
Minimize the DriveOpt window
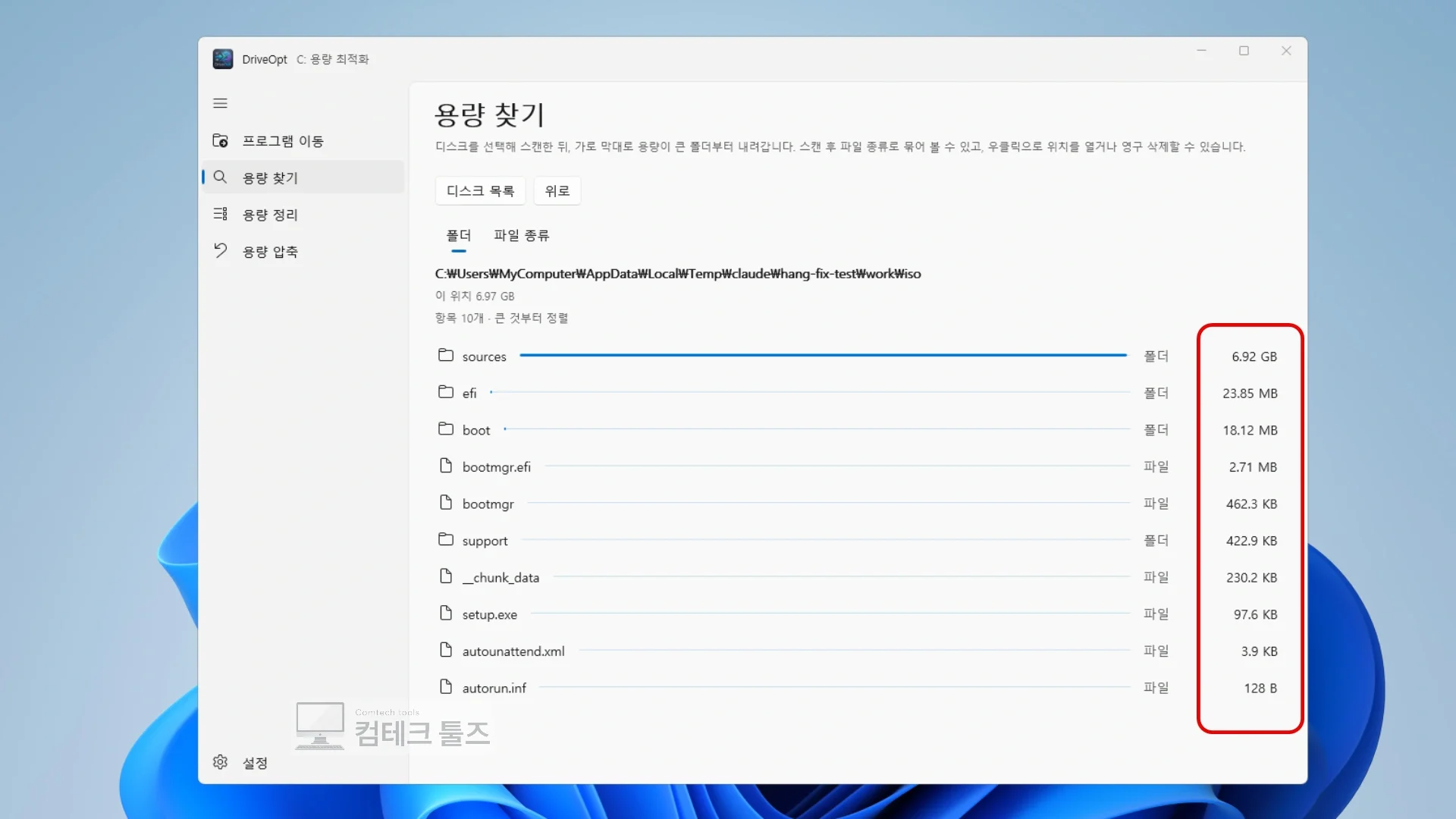click(1201, 51)
